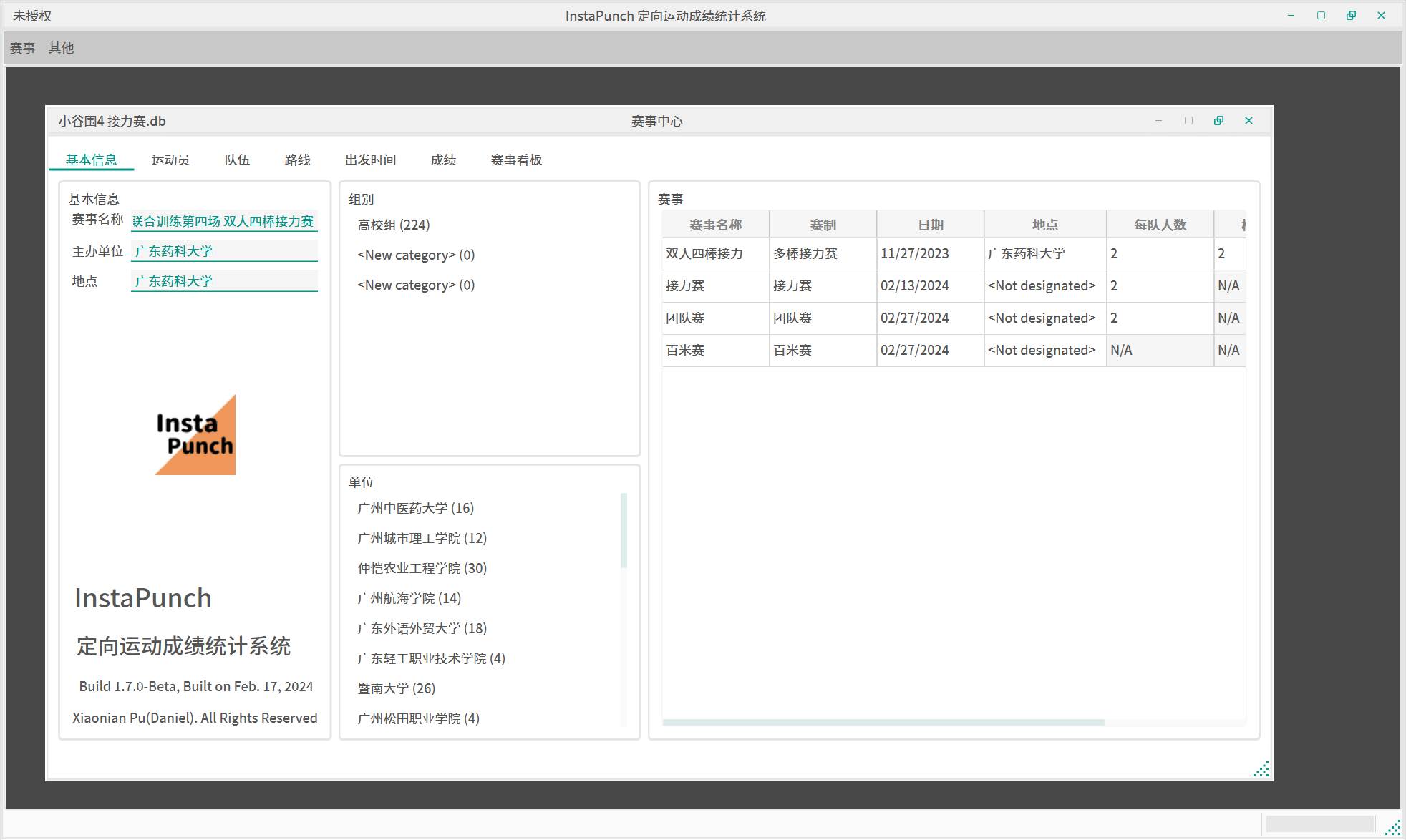
Task: Switch to the 出发时间 tab
Action: (370, 160)
